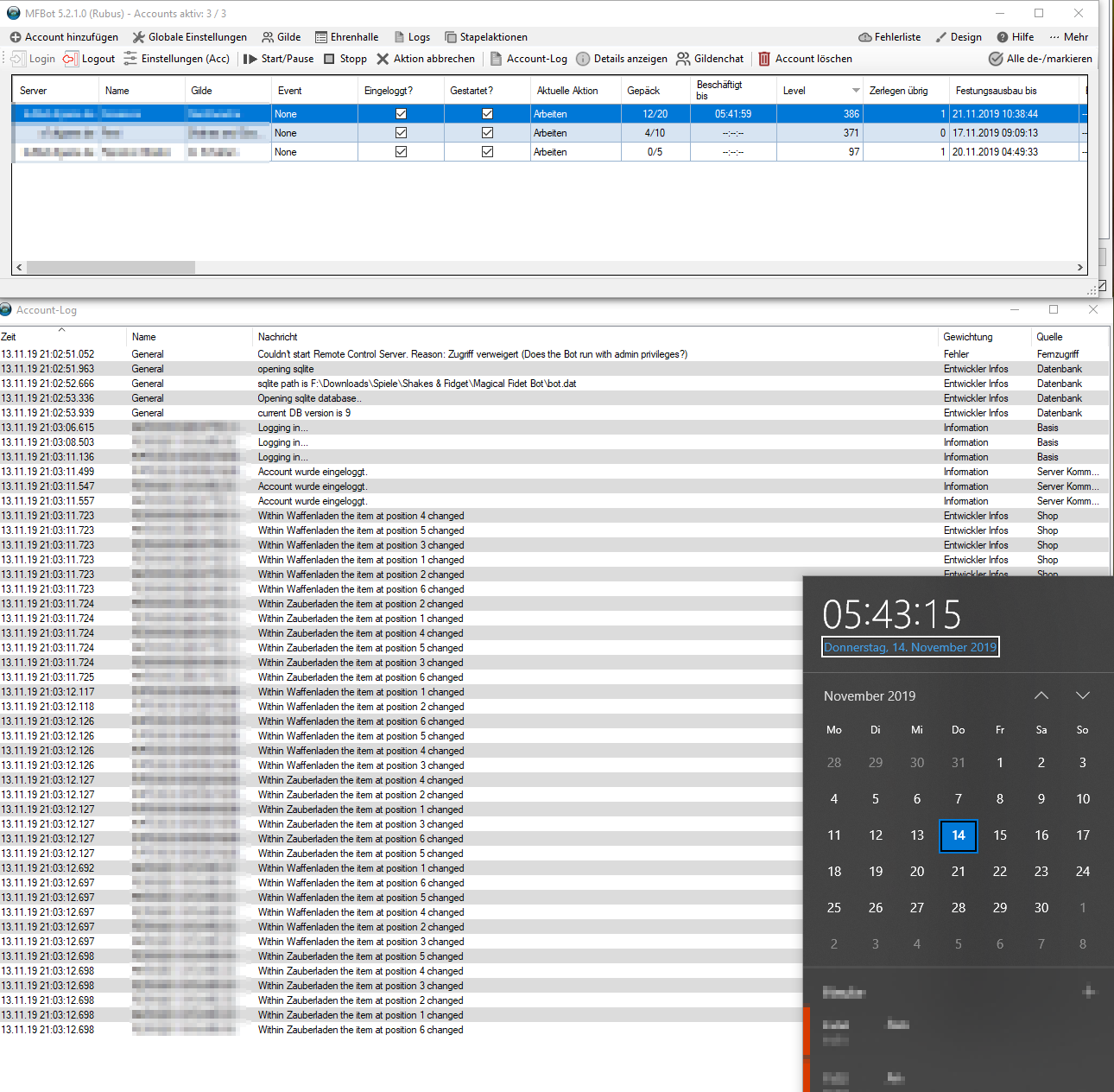The width and height of the screenshot is (1114, 1092).
Task: Open the Gilde menu icon
Action: point(269,37)
